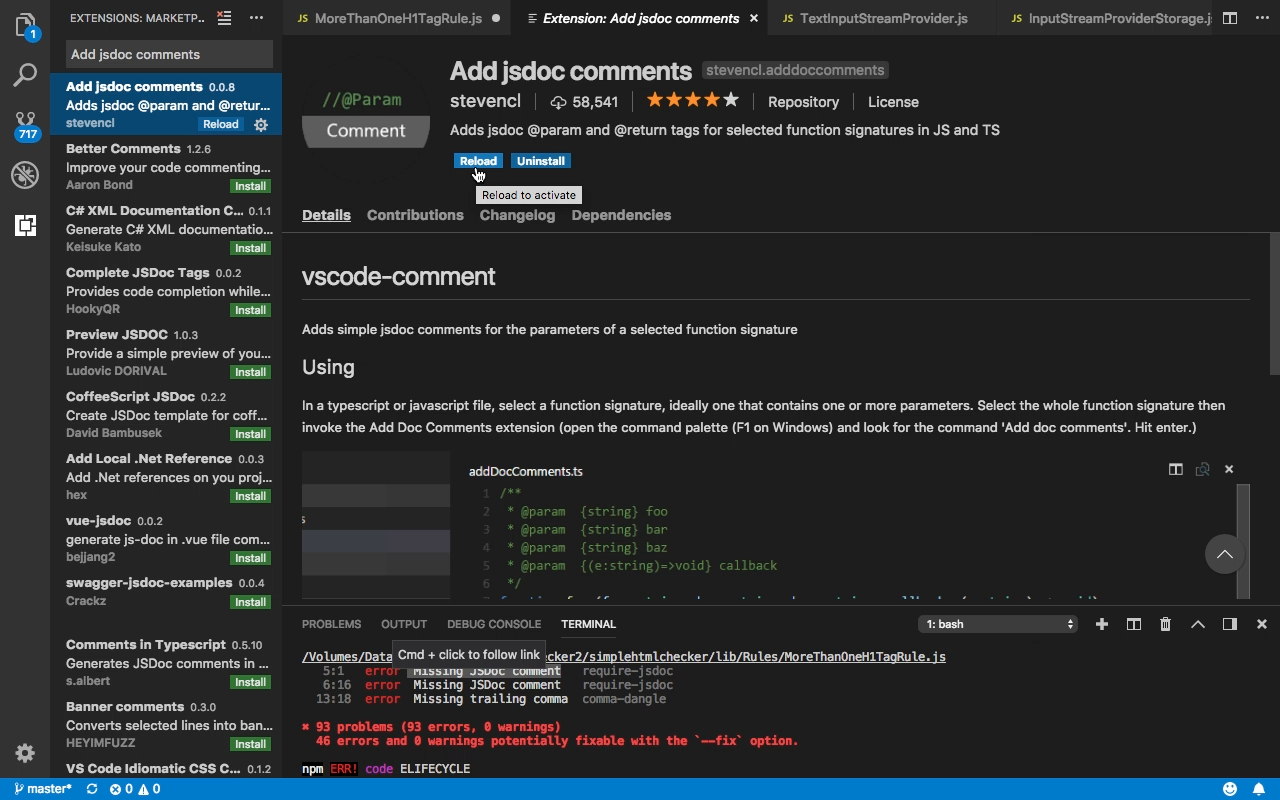This screenshot has width=1280, height=800.
Task: Click the extensions search input field
Action: click(169, 54)
